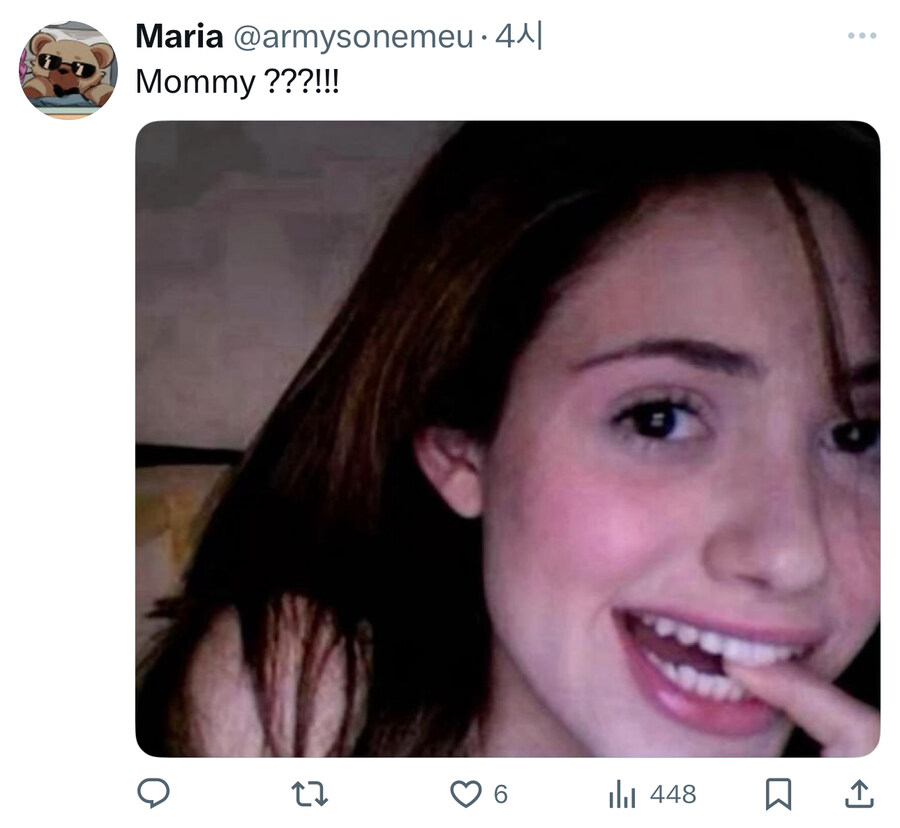Open the reply comment icon
Image resolution: width=900 pixels, height=828 pixels.
click(153, 794)
